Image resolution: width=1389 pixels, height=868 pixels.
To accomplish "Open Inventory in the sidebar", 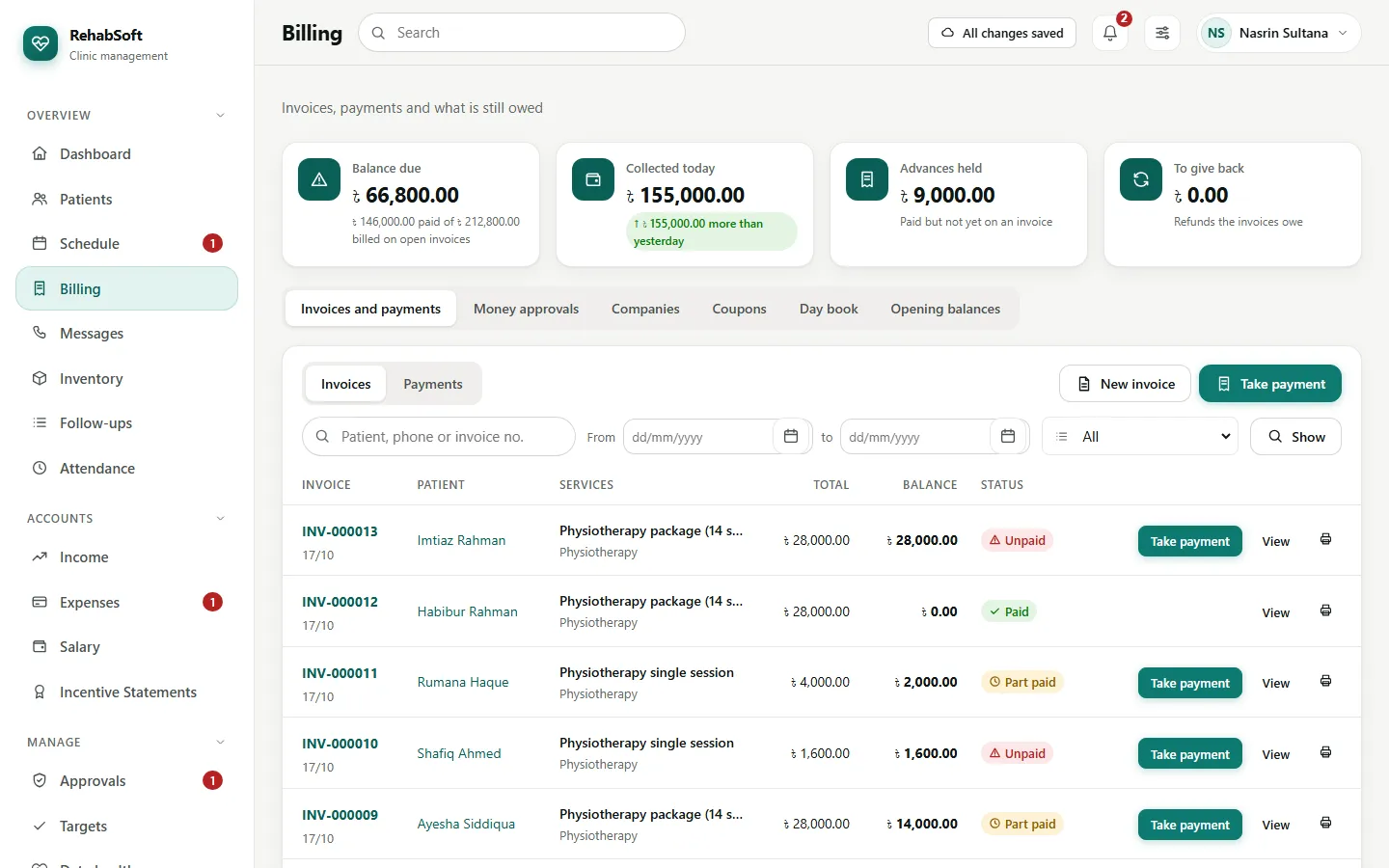I will pos(126,379).
